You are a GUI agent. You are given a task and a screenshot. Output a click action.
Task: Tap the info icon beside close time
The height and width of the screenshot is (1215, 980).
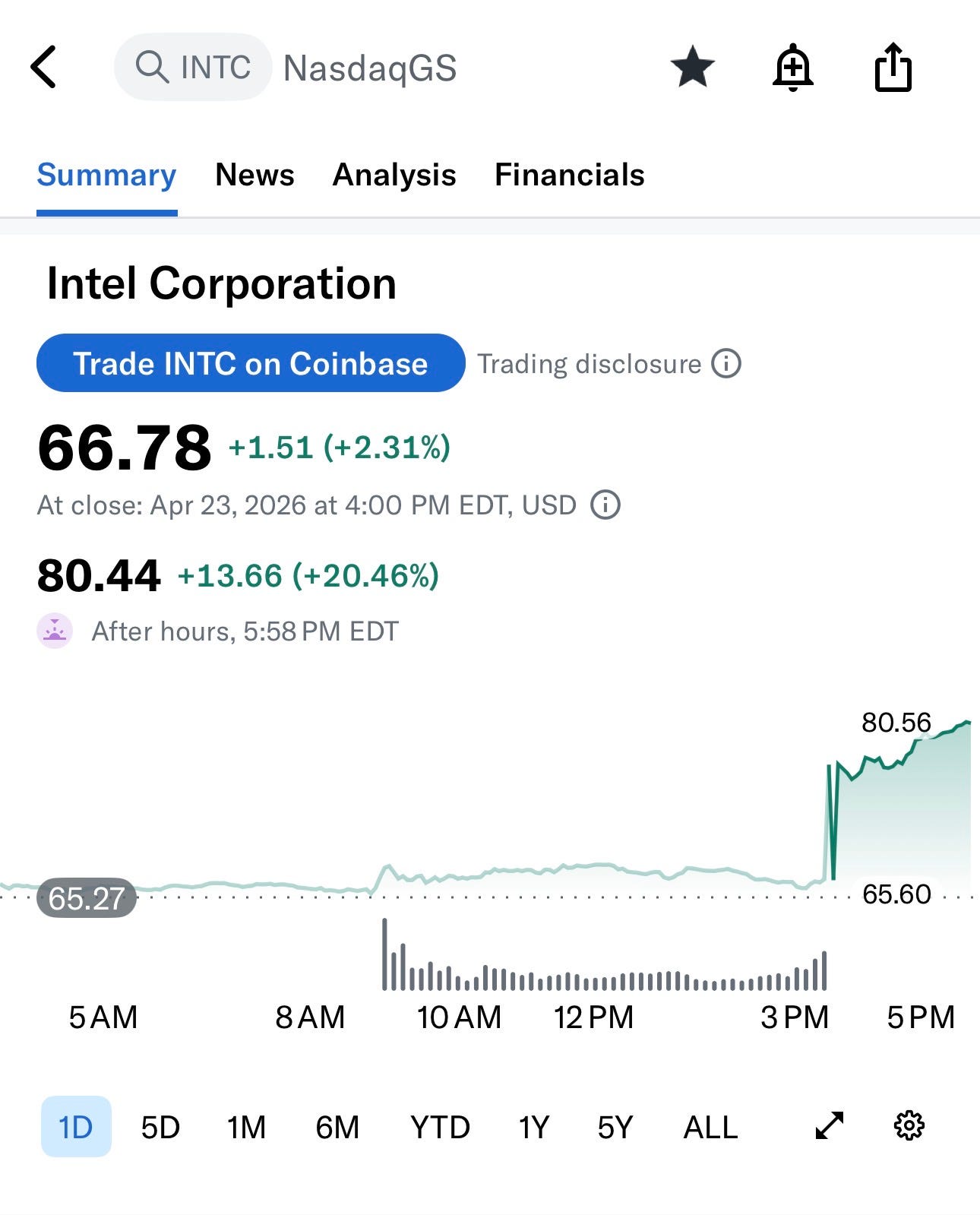pos(605,505)
